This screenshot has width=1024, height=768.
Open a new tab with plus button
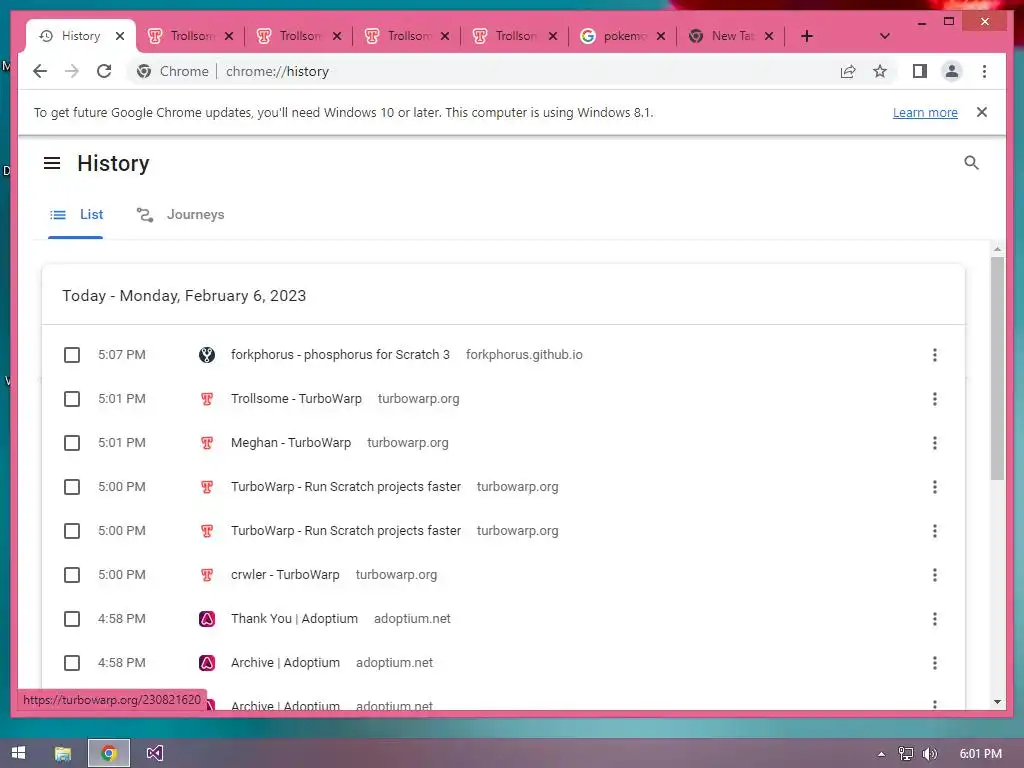[807, 36]
